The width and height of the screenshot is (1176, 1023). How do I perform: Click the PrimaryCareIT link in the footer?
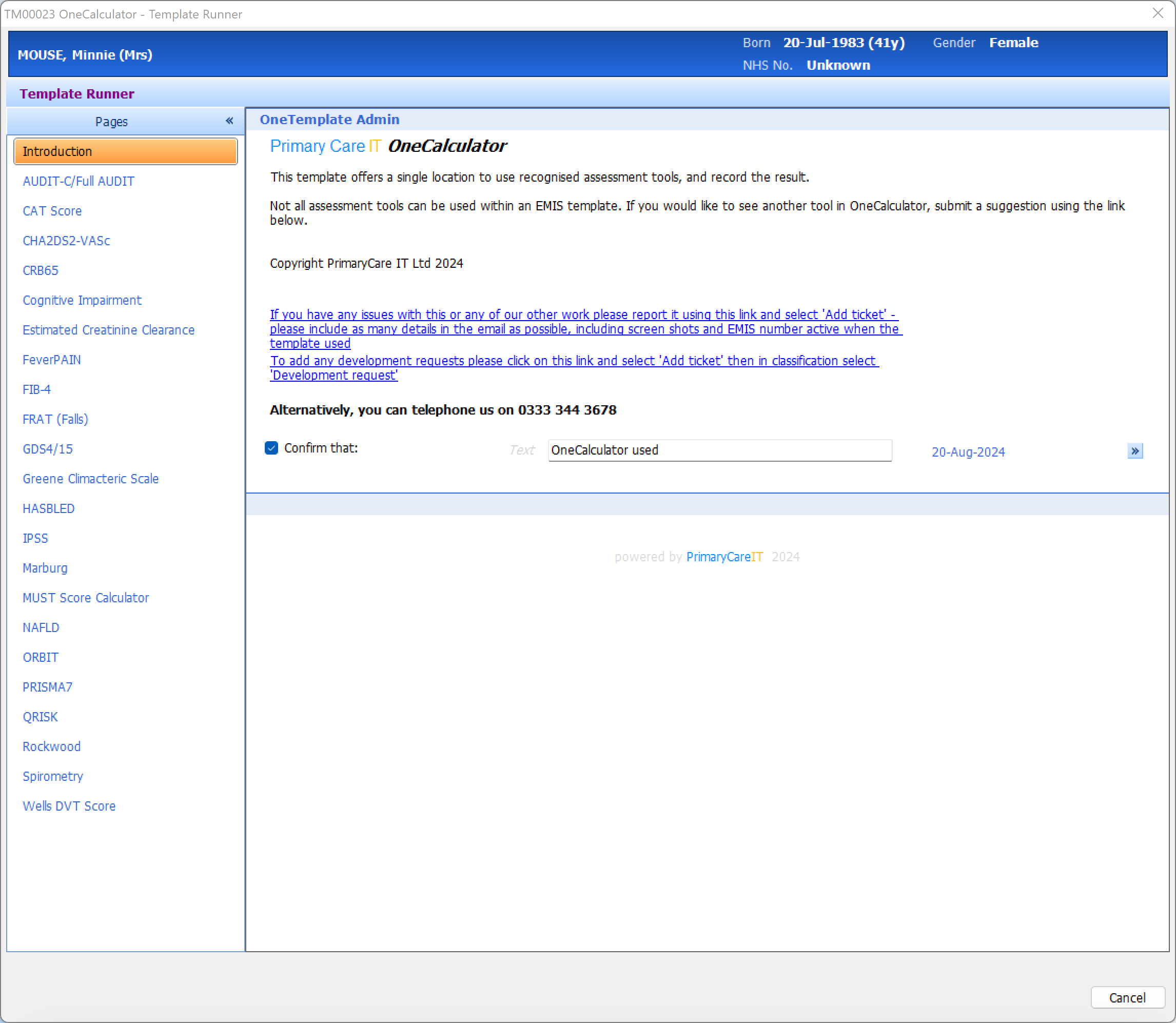[x=724, y=557]
